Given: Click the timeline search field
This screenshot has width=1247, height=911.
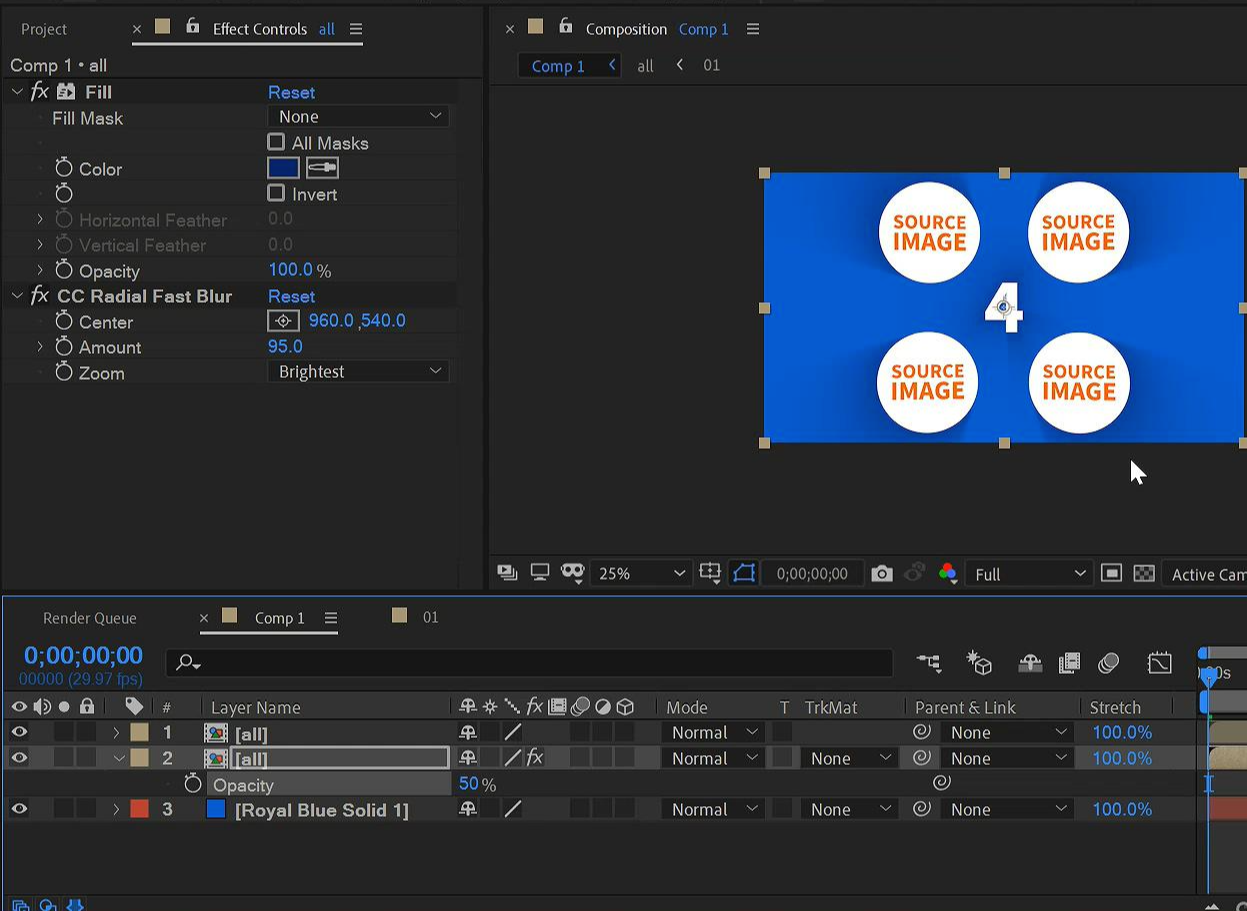Looking at the screenshot, I should (x=530, y=662).
